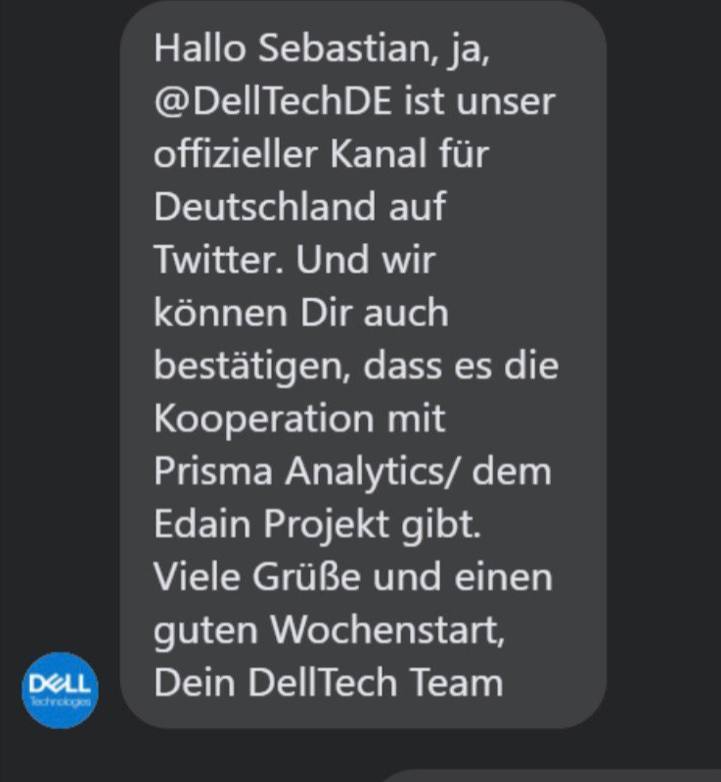721x782 pixels.
Task: Click the Dell Technologies profile avatar
Action: (x=60, y=690)
